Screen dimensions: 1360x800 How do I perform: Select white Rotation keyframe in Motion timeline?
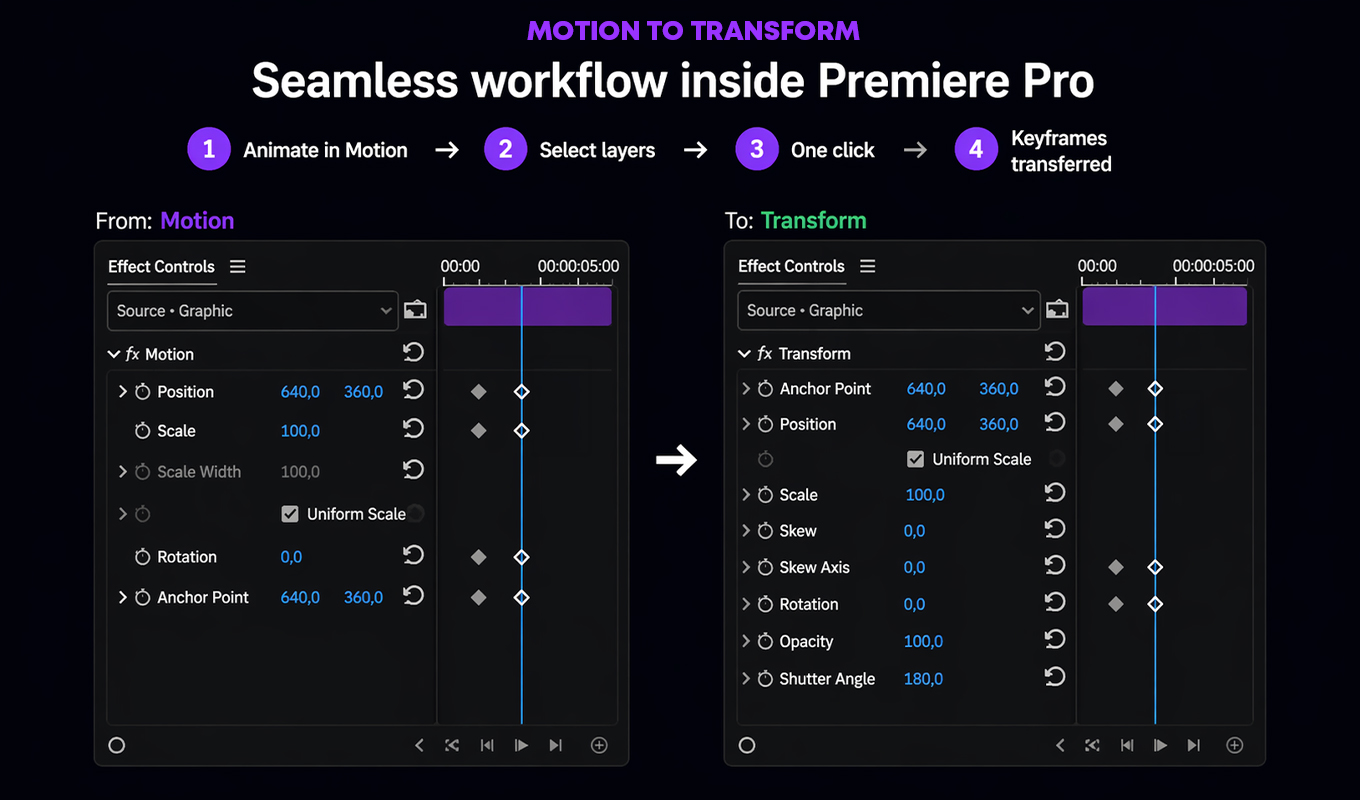(x=521, y=557)
